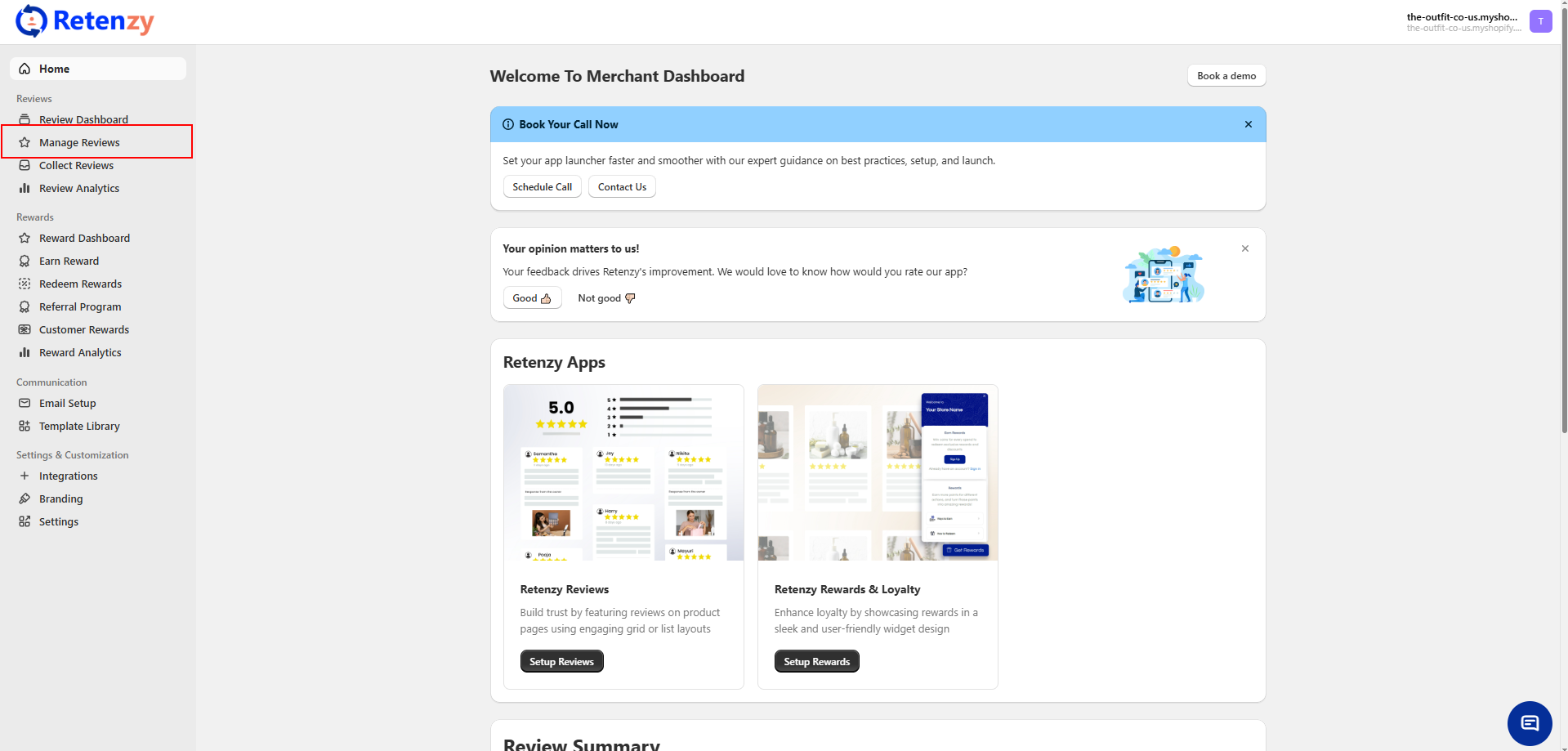Click the Schedule Call button

click(543, 187)
